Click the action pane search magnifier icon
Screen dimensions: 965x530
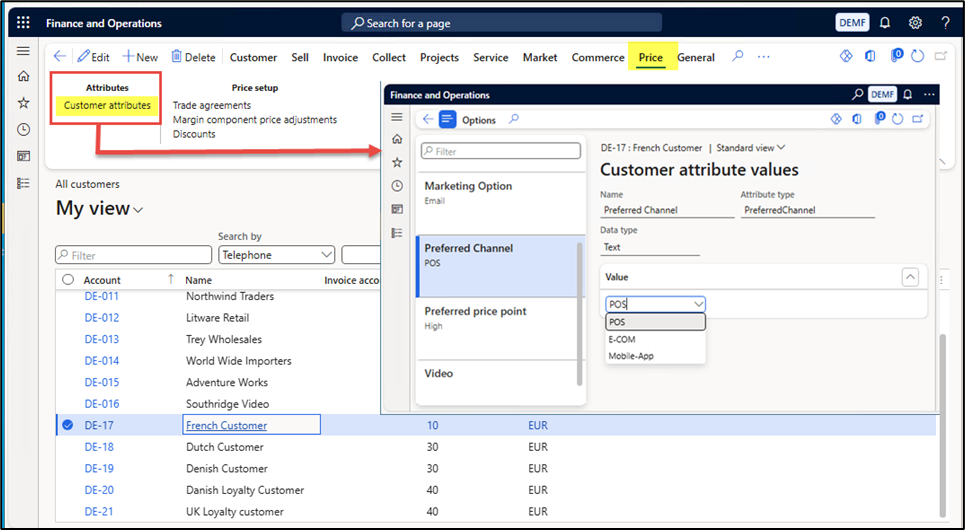(x=737, y=56)
